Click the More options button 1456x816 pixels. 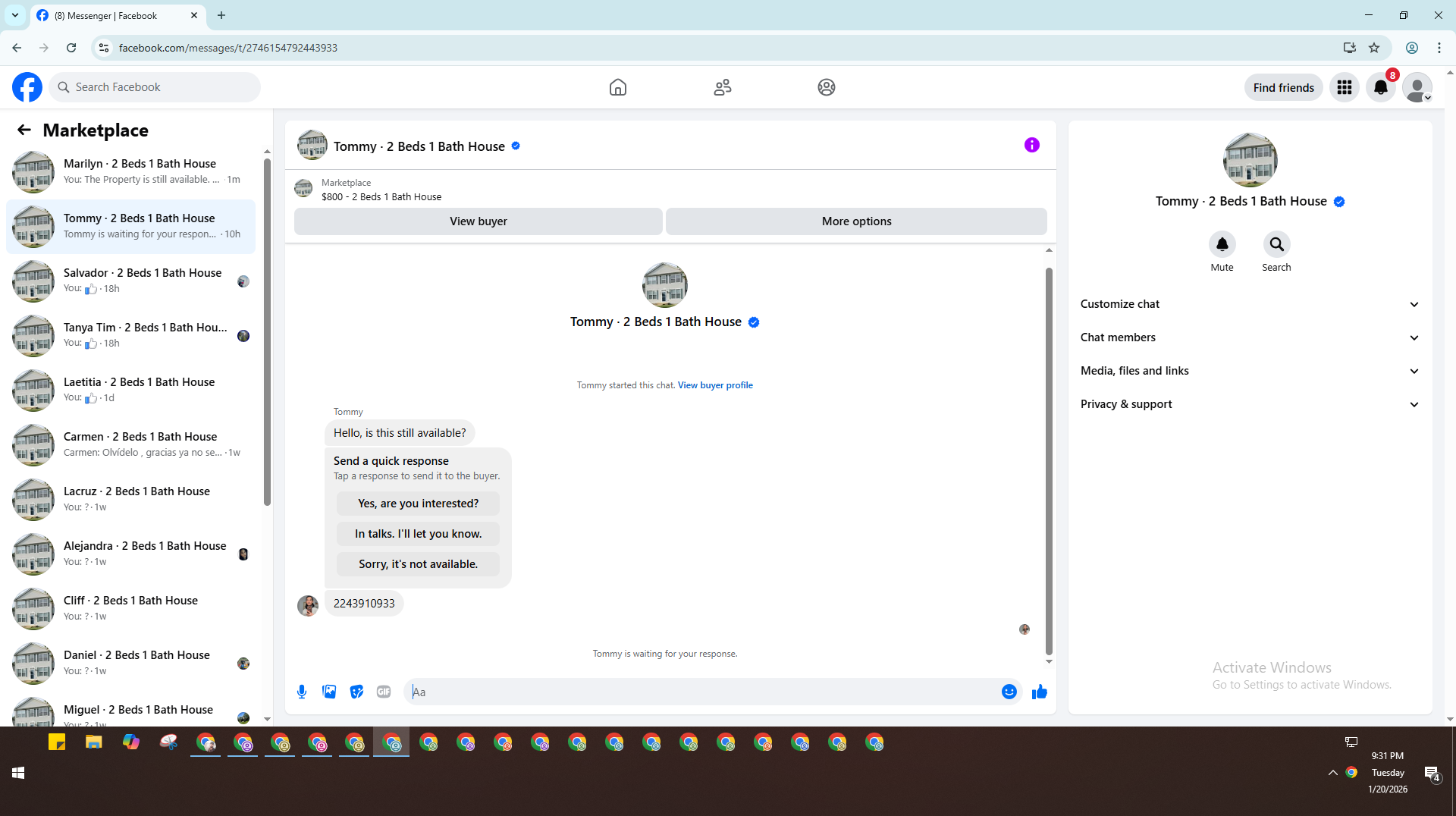857,221
